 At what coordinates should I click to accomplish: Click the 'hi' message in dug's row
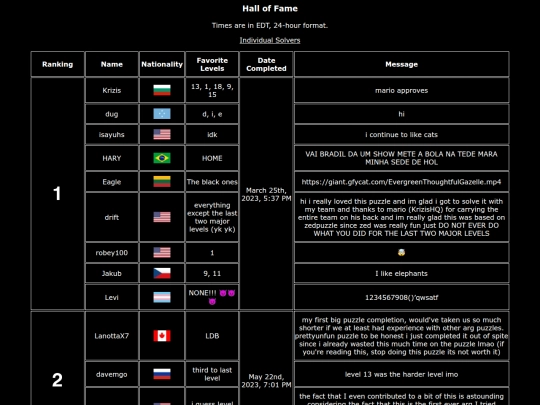tap(402, 114)
